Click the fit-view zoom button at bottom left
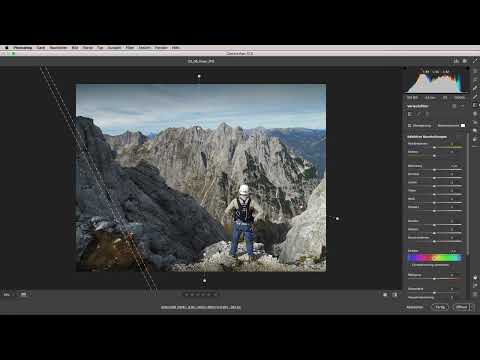480x360 pixels. tap(23, 295)
